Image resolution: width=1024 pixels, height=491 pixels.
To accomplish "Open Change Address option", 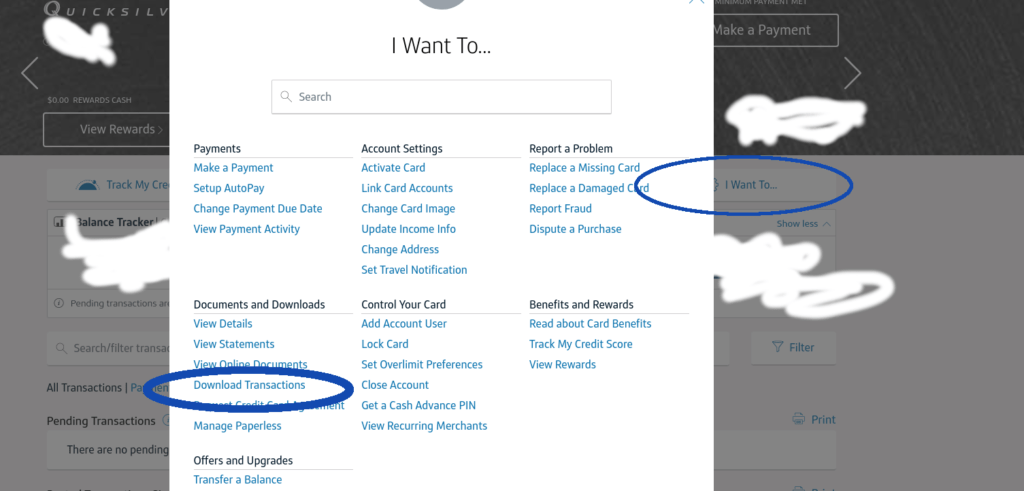I will tap(400, 249).
